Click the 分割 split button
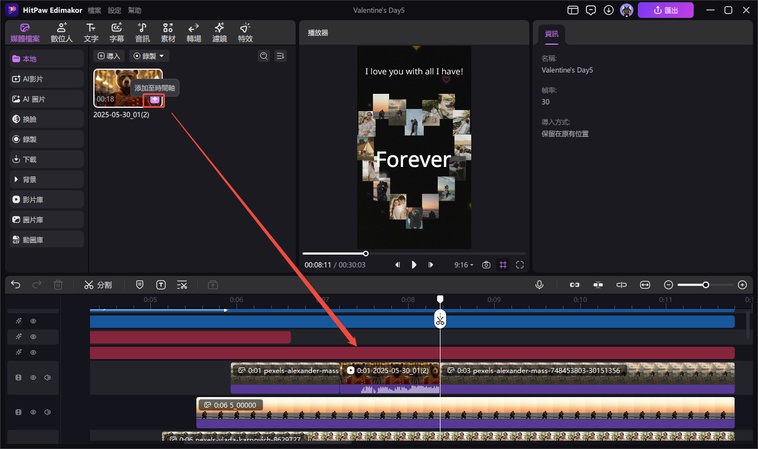This screenshot has width=758, height=449. (98, 285)
